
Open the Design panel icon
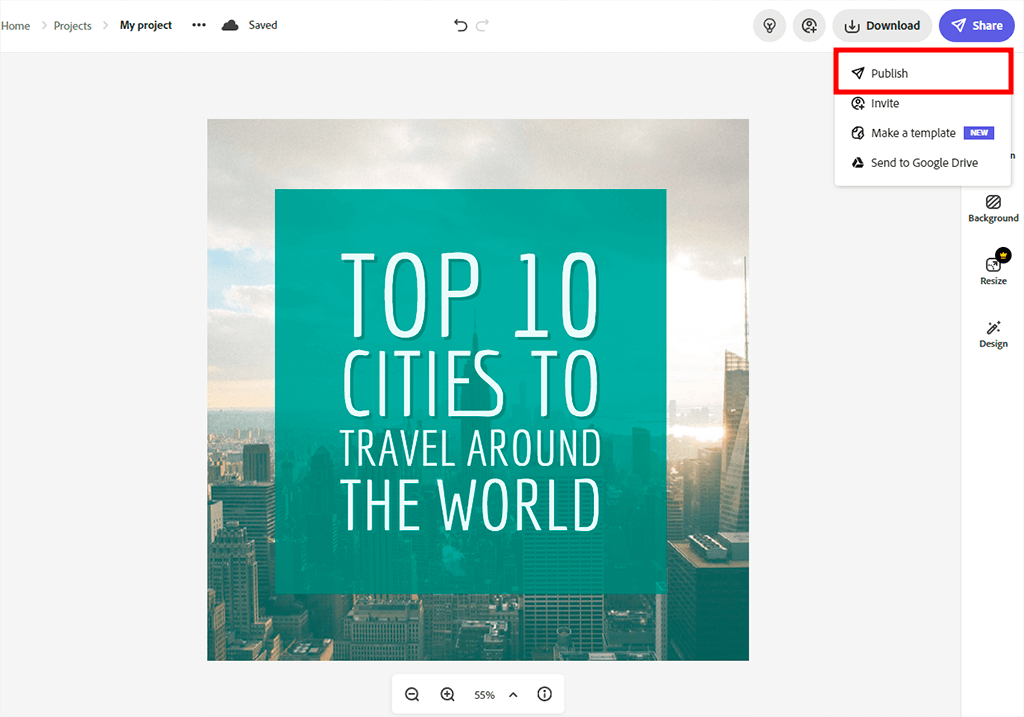pyautogui.click(x=993, y=334)
